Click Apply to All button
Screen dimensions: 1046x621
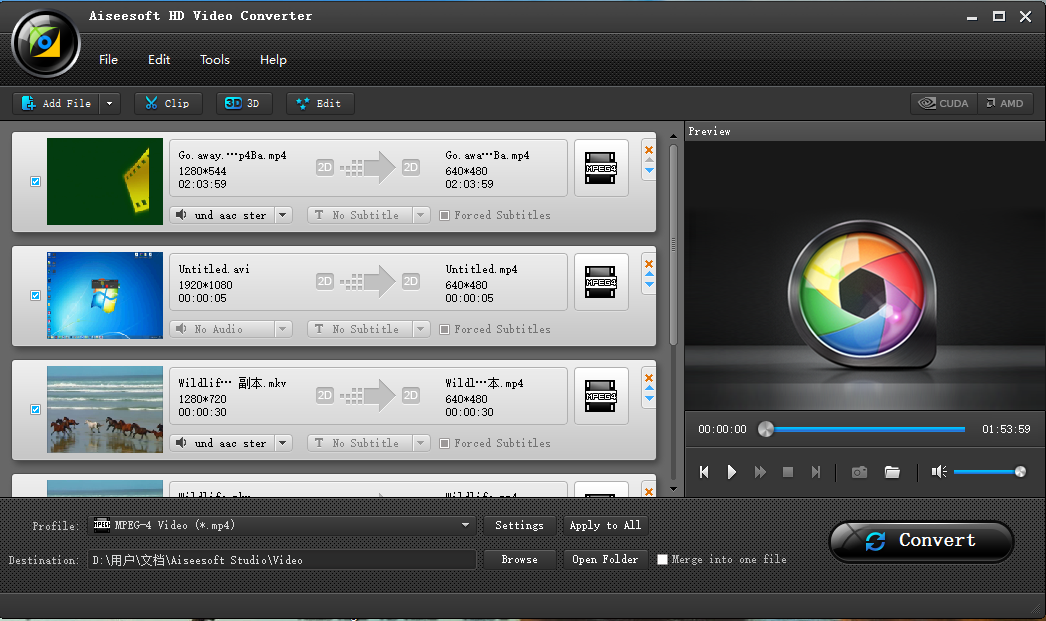pos(605,526)
